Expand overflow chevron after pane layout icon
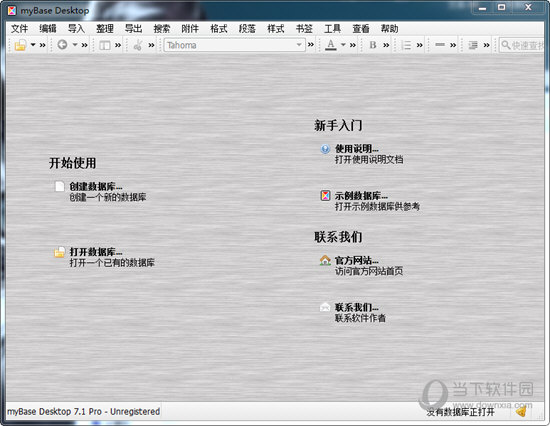This screenshot has width=550, height=426. [118, 45]
